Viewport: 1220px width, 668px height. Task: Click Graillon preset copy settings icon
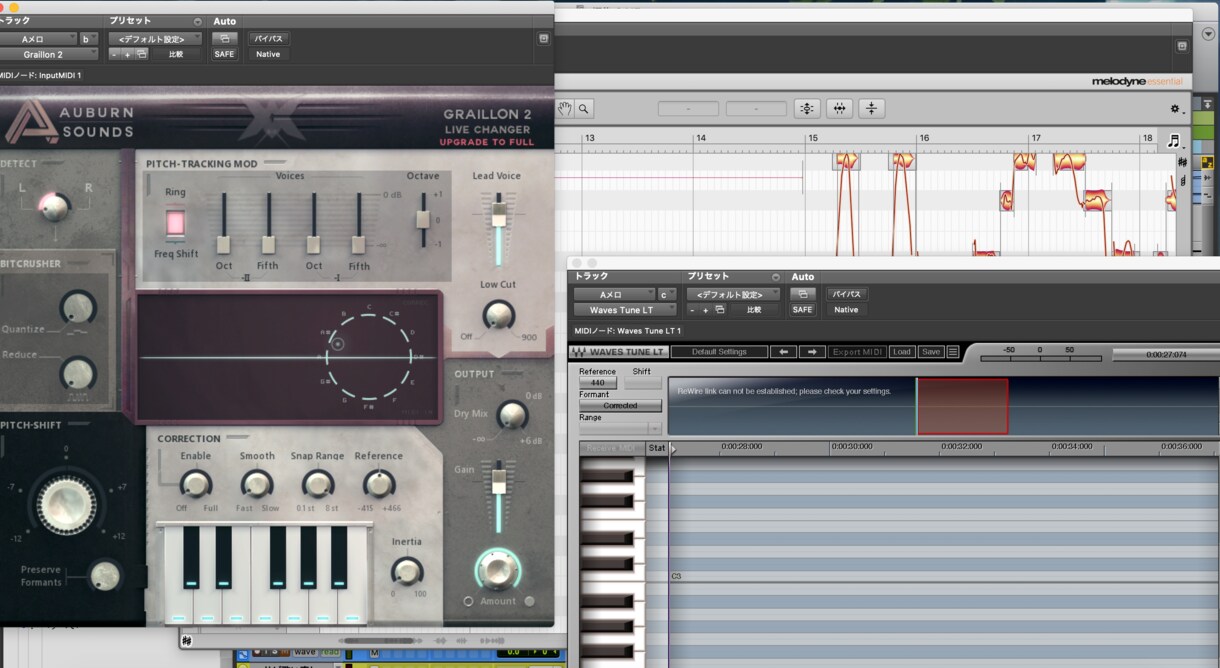(142, 54)
